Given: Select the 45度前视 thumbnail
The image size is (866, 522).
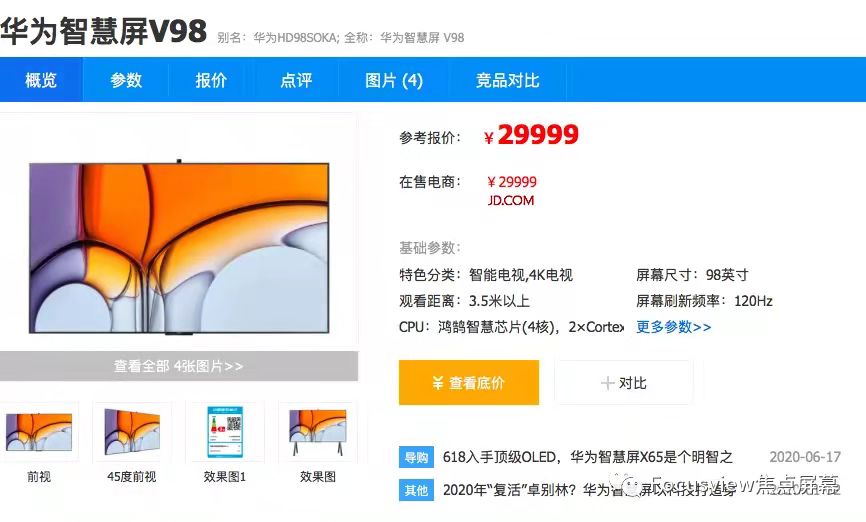Looking at the screenshot, I should pyautogui.click(x=132, y=432).
